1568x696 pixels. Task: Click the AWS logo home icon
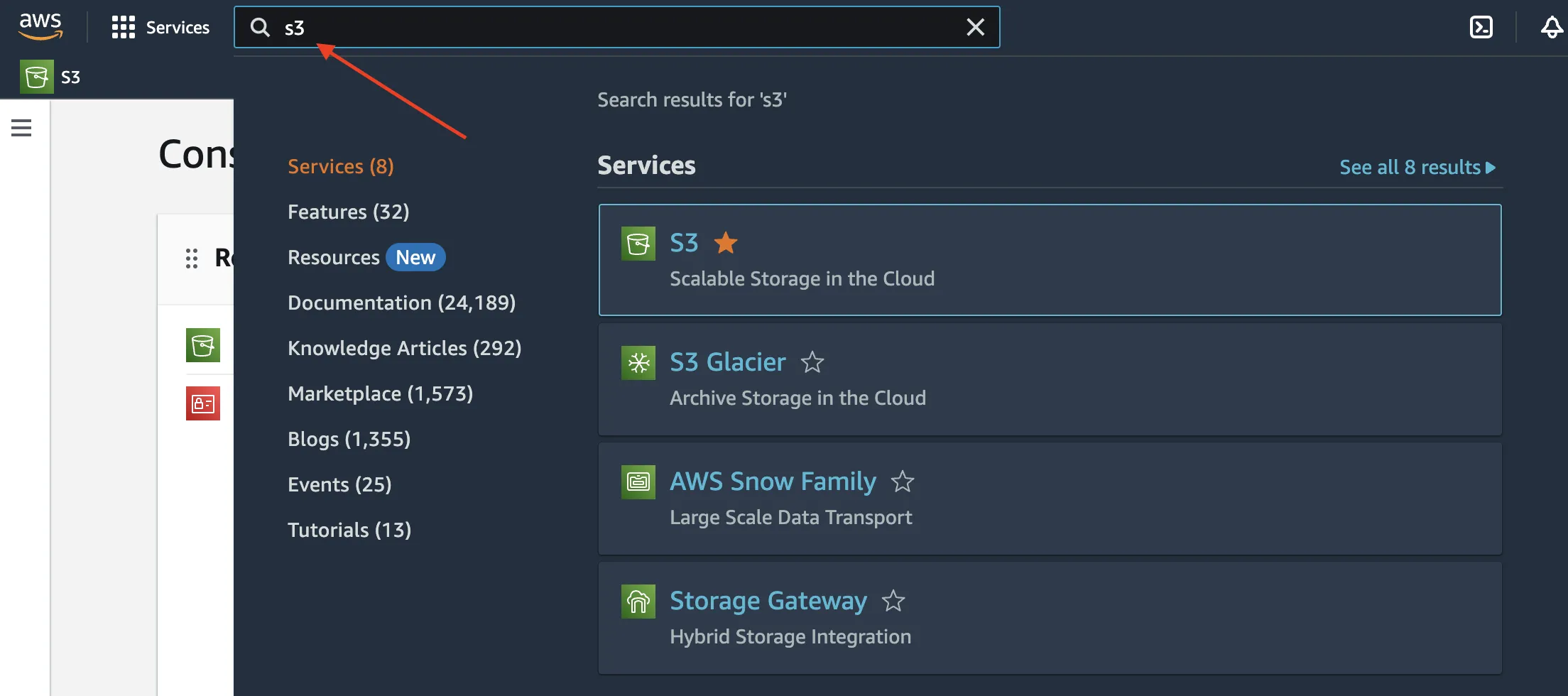[x=40, y=27]
